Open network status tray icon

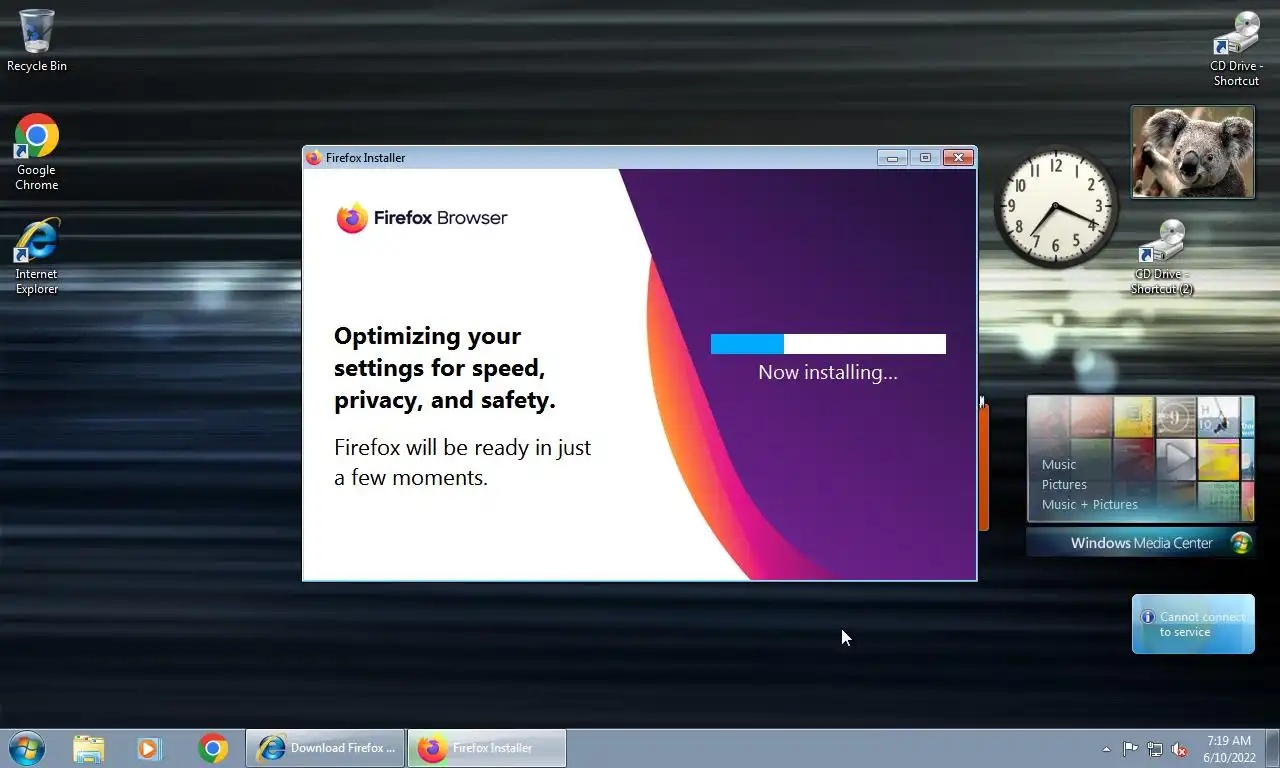1155,749
